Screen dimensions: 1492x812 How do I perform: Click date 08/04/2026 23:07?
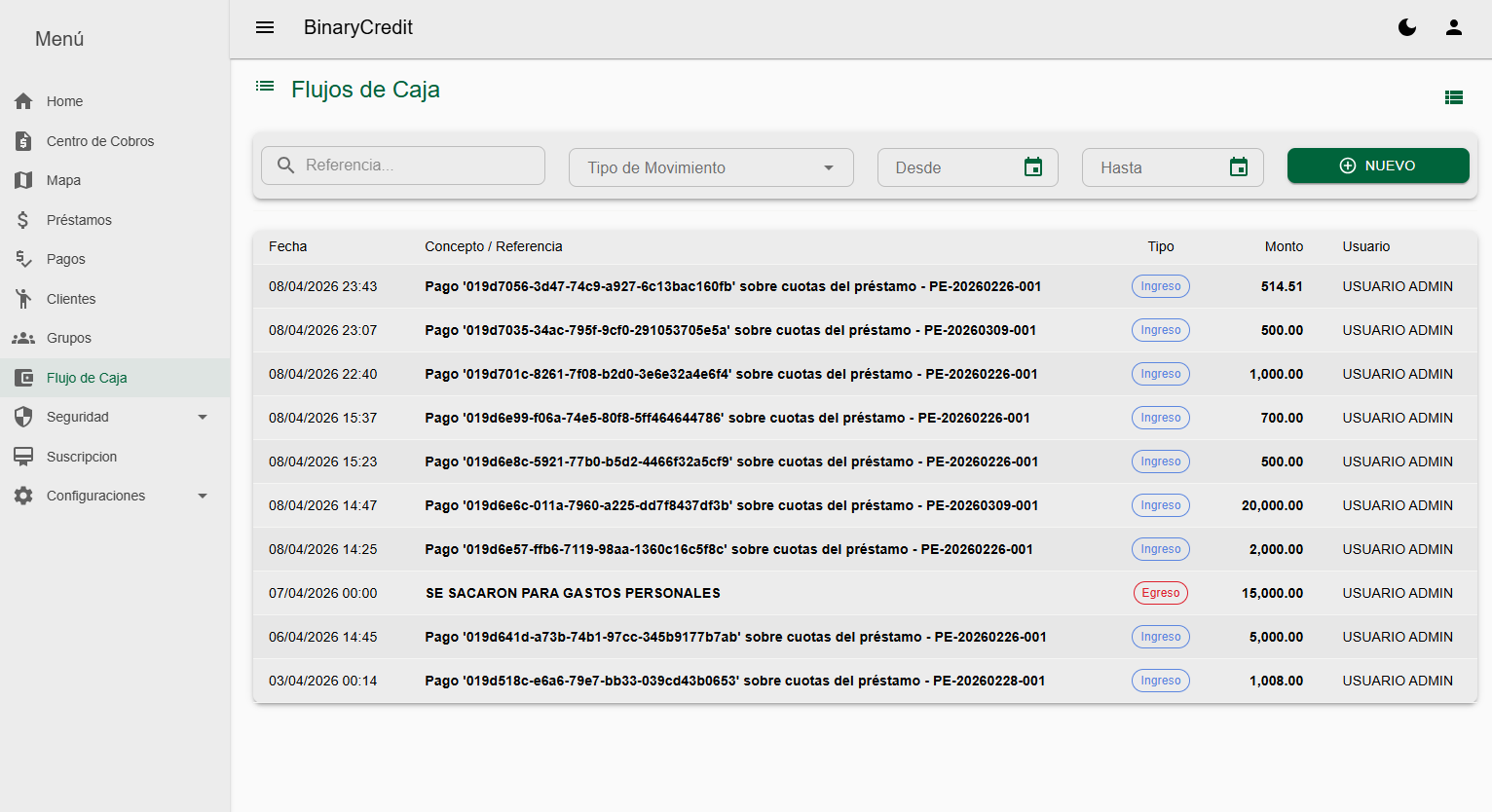click(322, 330)
